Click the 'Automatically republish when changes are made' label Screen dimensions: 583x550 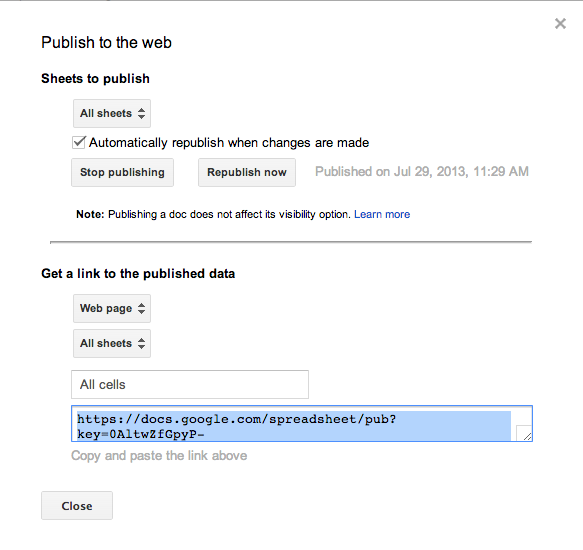point(229,143)
